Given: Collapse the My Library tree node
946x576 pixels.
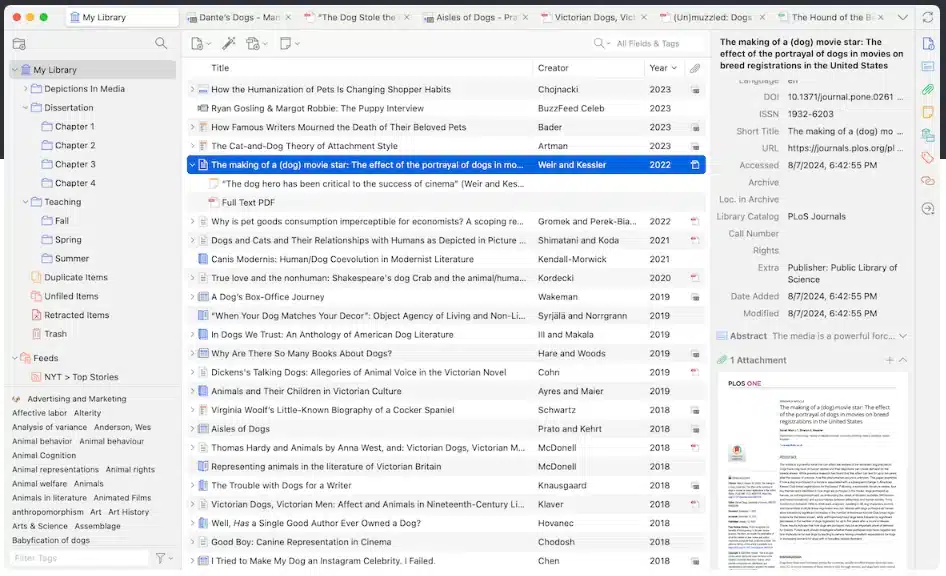Looking at the screenshot, I should coord(14,70).
